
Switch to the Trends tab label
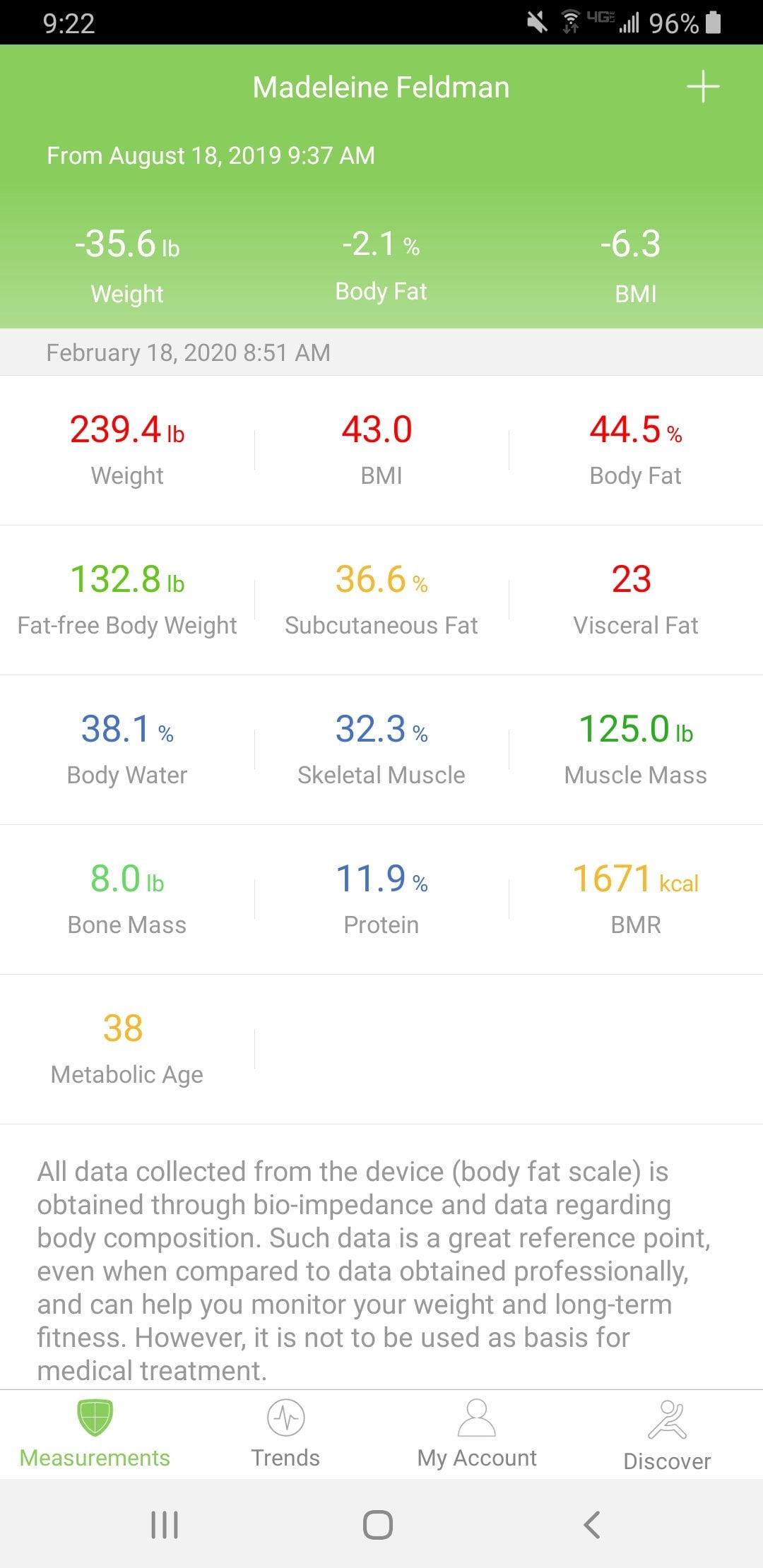click(286, 1458)
